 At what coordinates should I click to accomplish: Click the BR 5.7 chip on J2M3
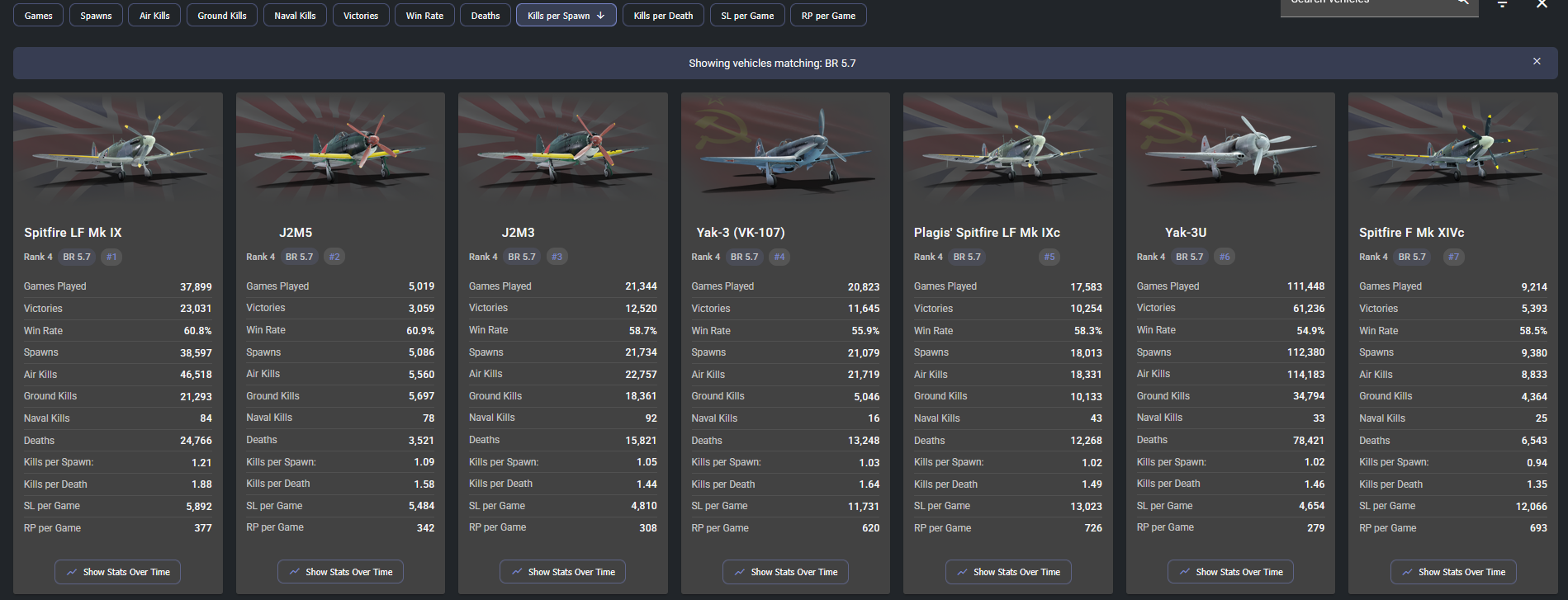pyautogui.click(x=522, y=257)
